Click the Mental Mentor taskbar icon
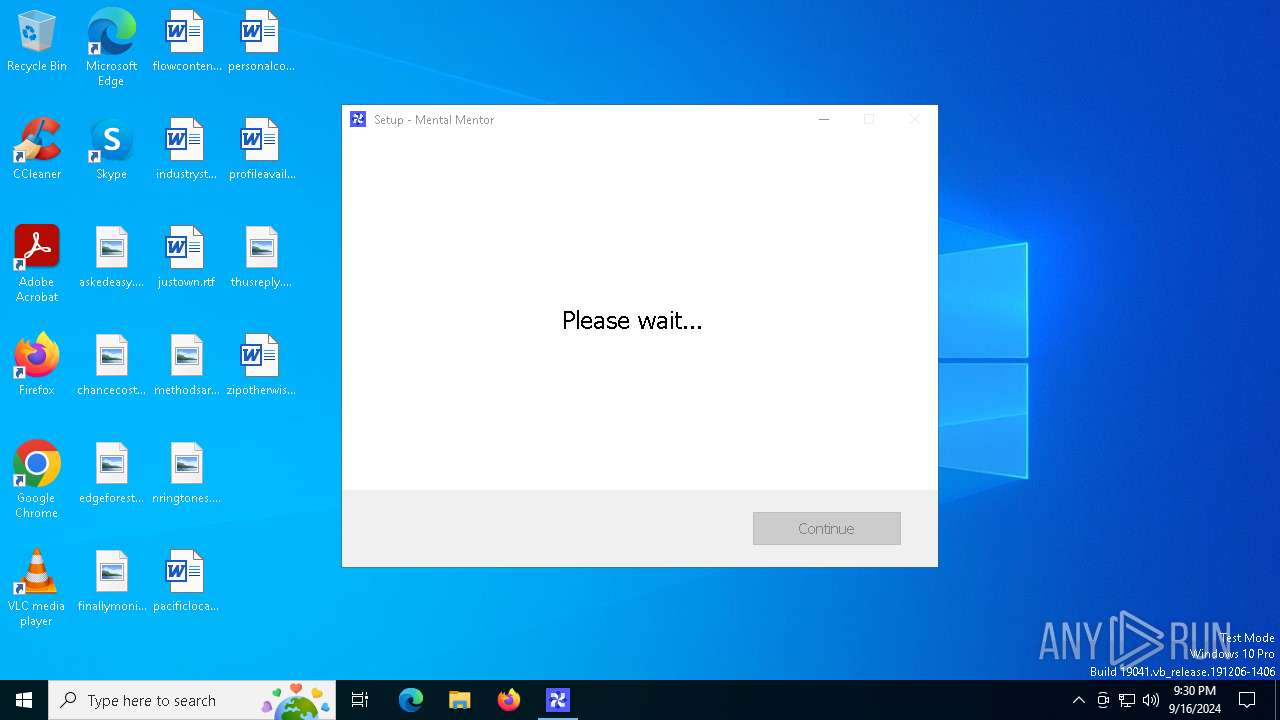Screen dimensions: 1280x720 click(x=558, y=700)
